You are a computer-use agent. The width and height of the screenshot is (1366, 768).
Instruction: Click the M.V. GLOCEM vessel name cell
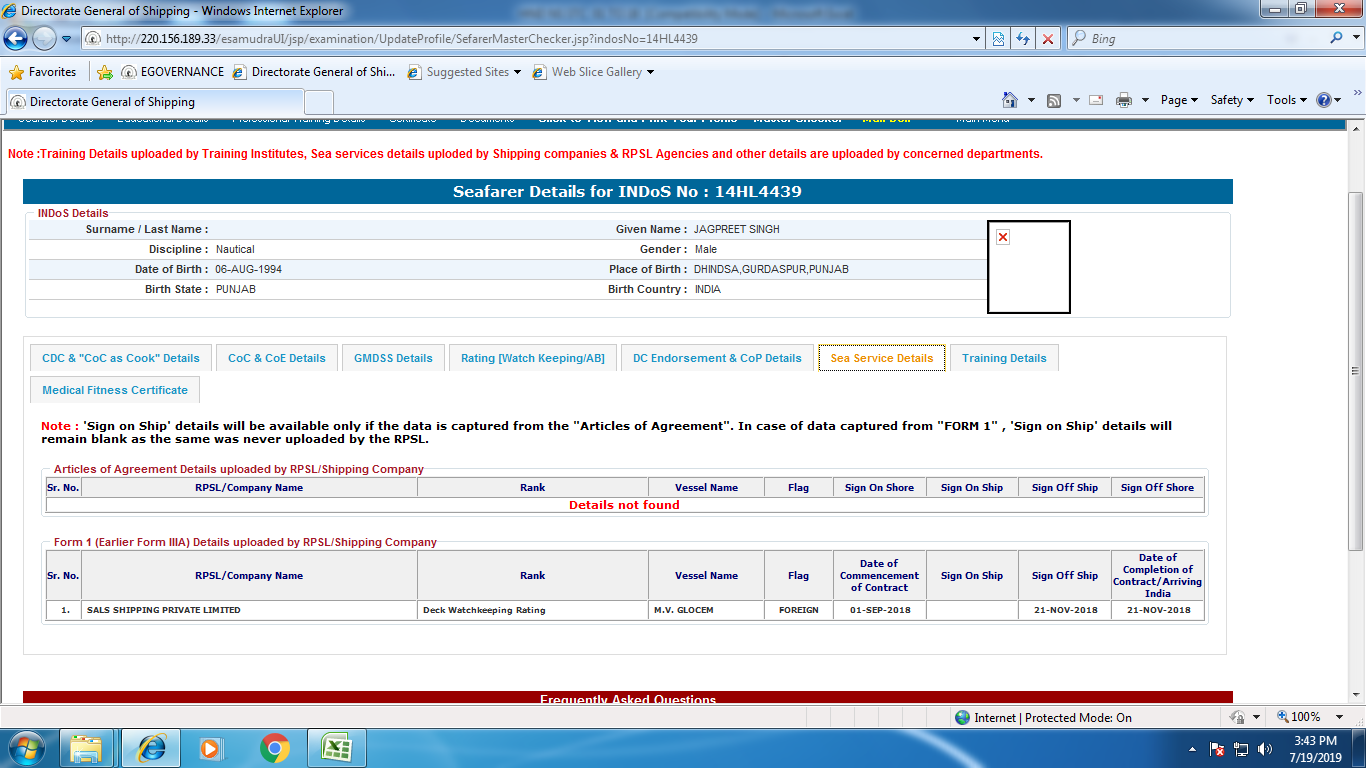pyautogui.click(x=706, y=610)
